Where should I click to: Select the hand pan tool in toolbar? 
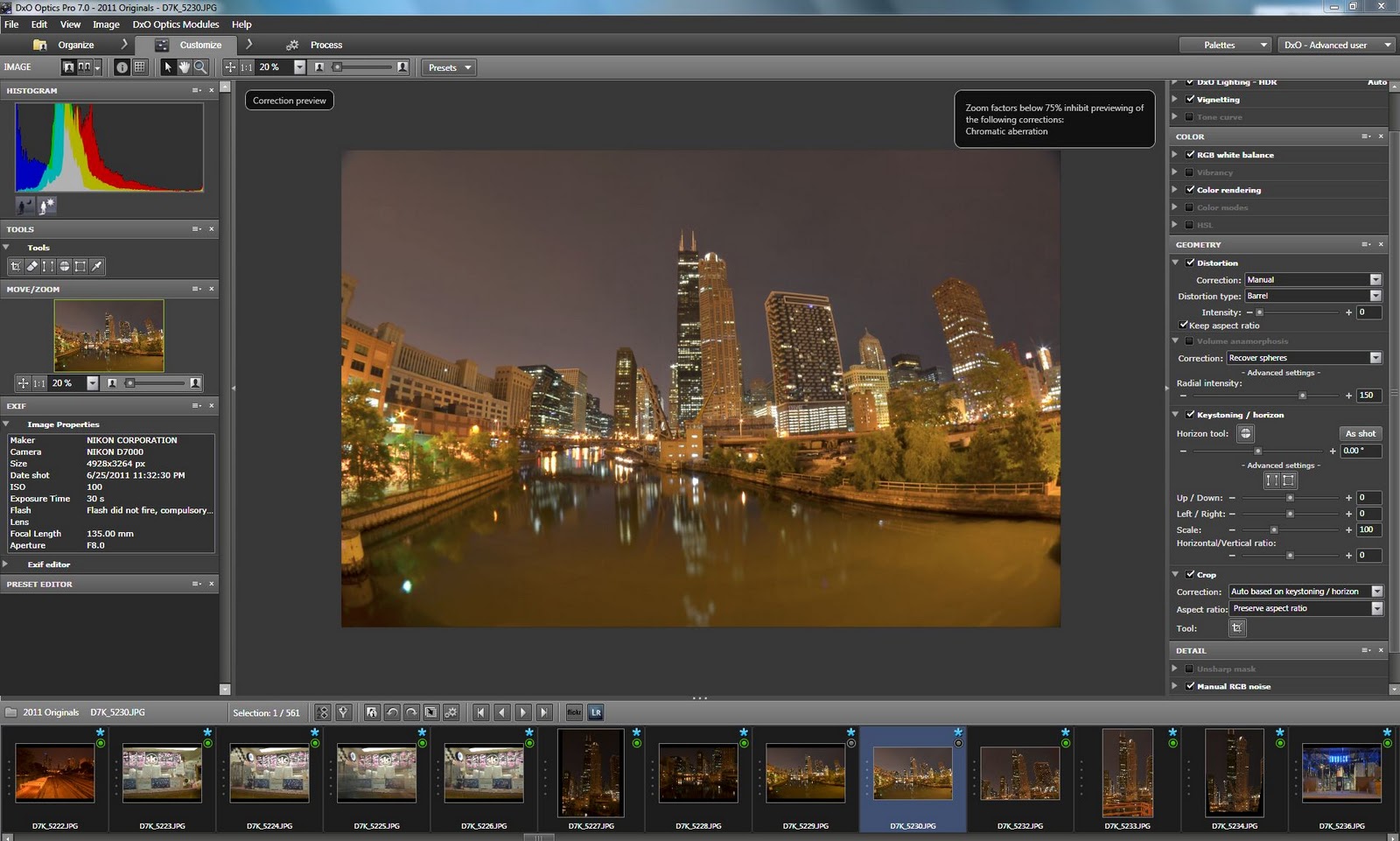pyautogui.click(x=184, y=67)
